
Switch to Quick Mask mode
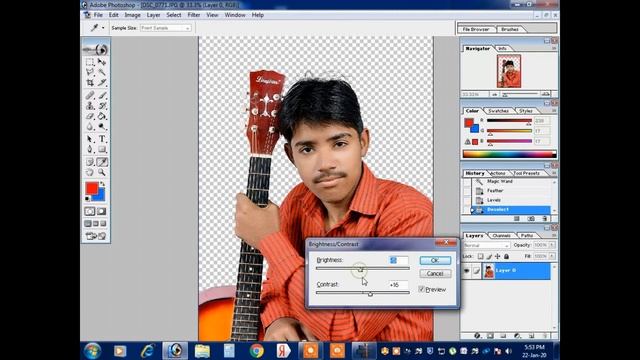click(102, 211)
